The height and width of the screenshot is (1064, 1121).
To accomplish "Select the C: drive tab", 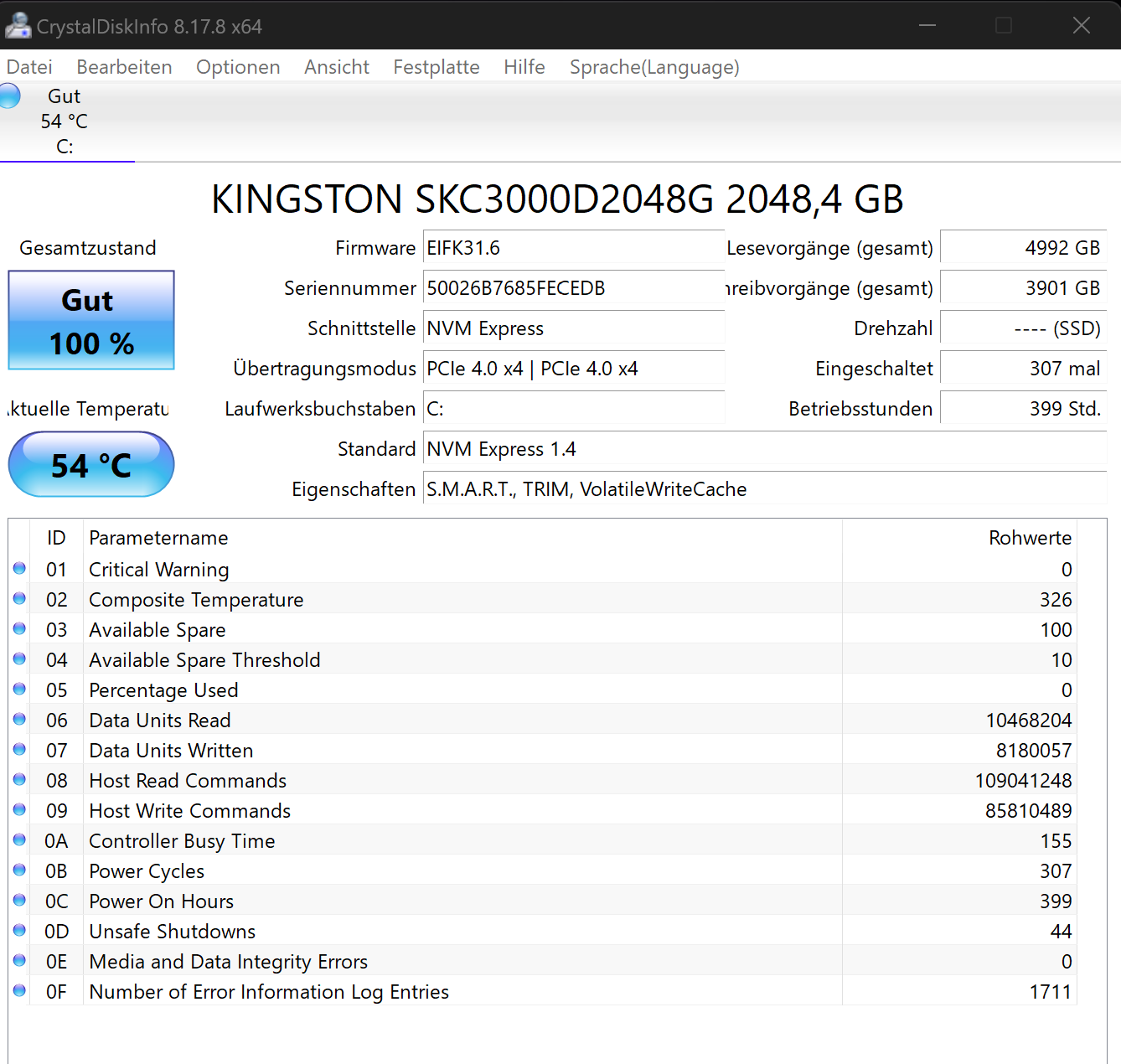I will click(65, 121).
